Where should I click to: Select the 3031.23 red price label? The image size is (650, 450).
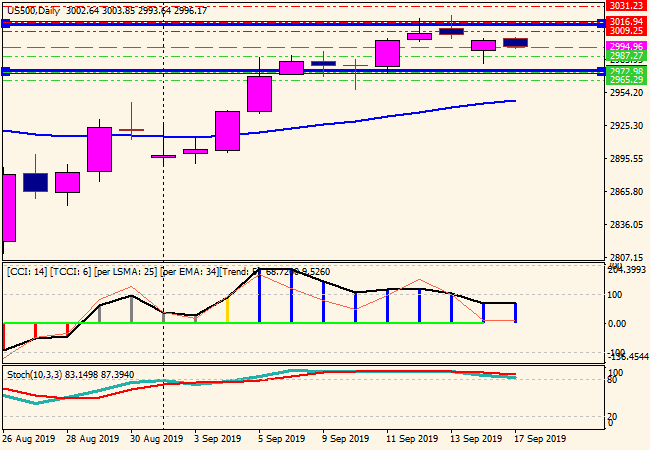(x=624, y=6)
